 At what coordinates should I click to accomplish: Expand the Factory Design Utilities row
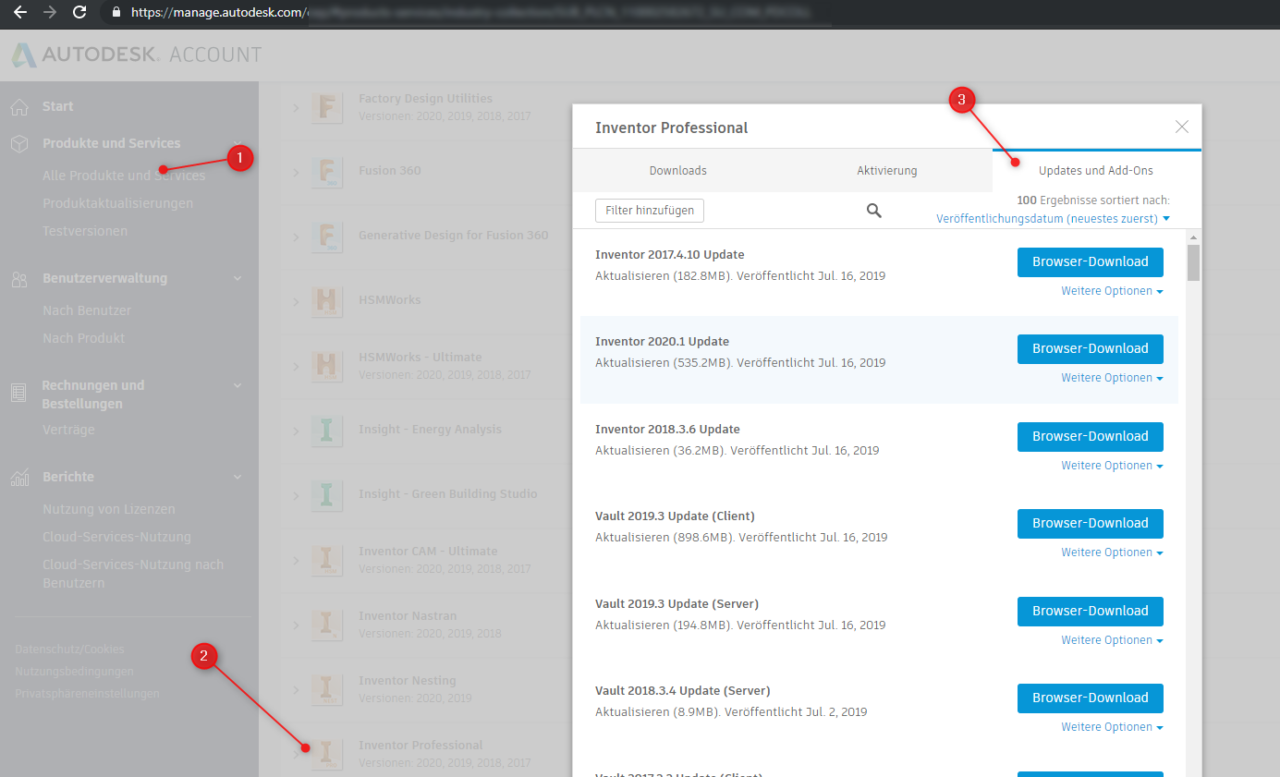point(296,107)
